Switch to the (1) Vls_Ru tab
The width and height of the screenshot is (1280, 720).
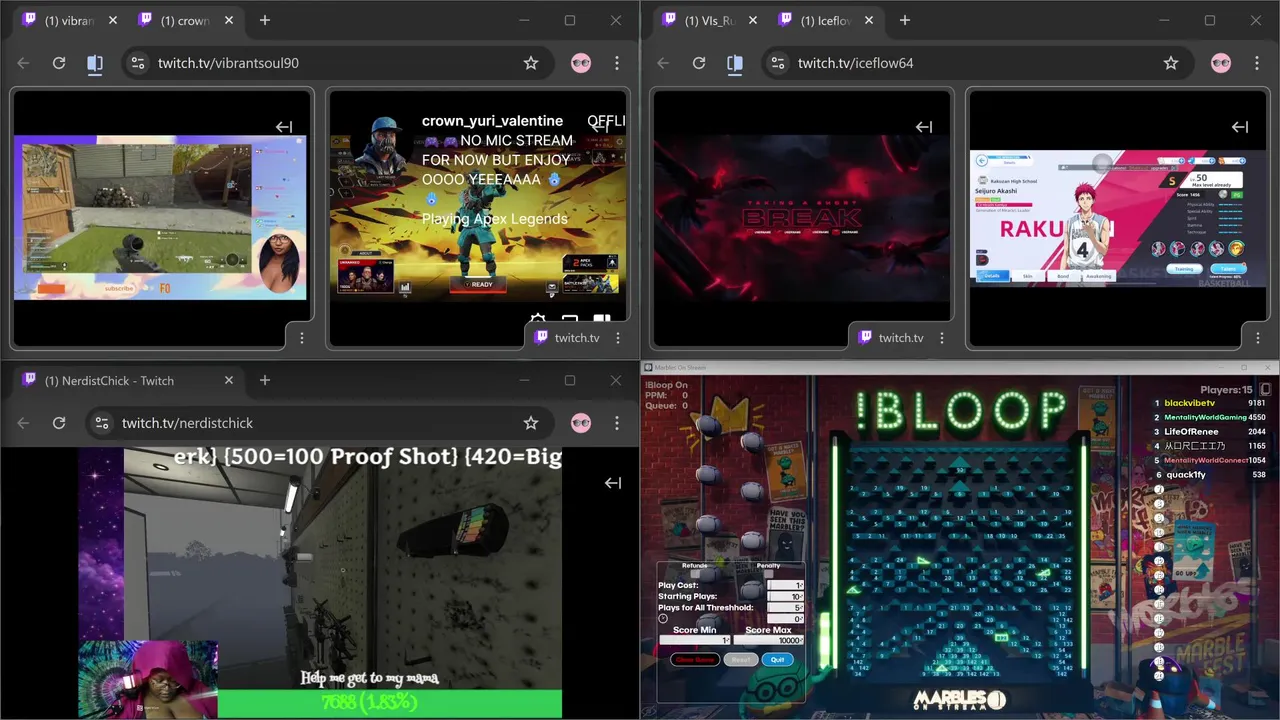pyautogui.click(x=709, y=20)
